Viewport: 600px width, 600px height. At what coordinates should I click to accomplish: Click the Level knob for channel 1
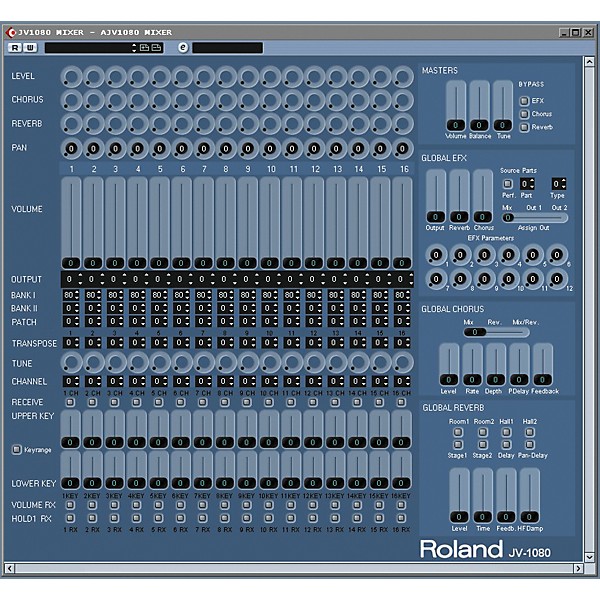click(72, 77)
